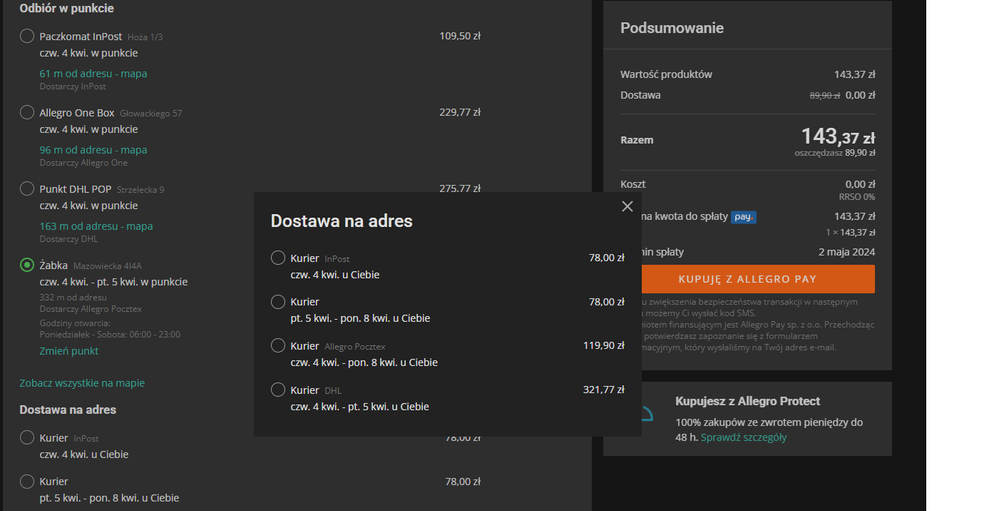Click Dostawa na adres popup heading
Viewport: 999px width, 511px height.
[341, 221]
